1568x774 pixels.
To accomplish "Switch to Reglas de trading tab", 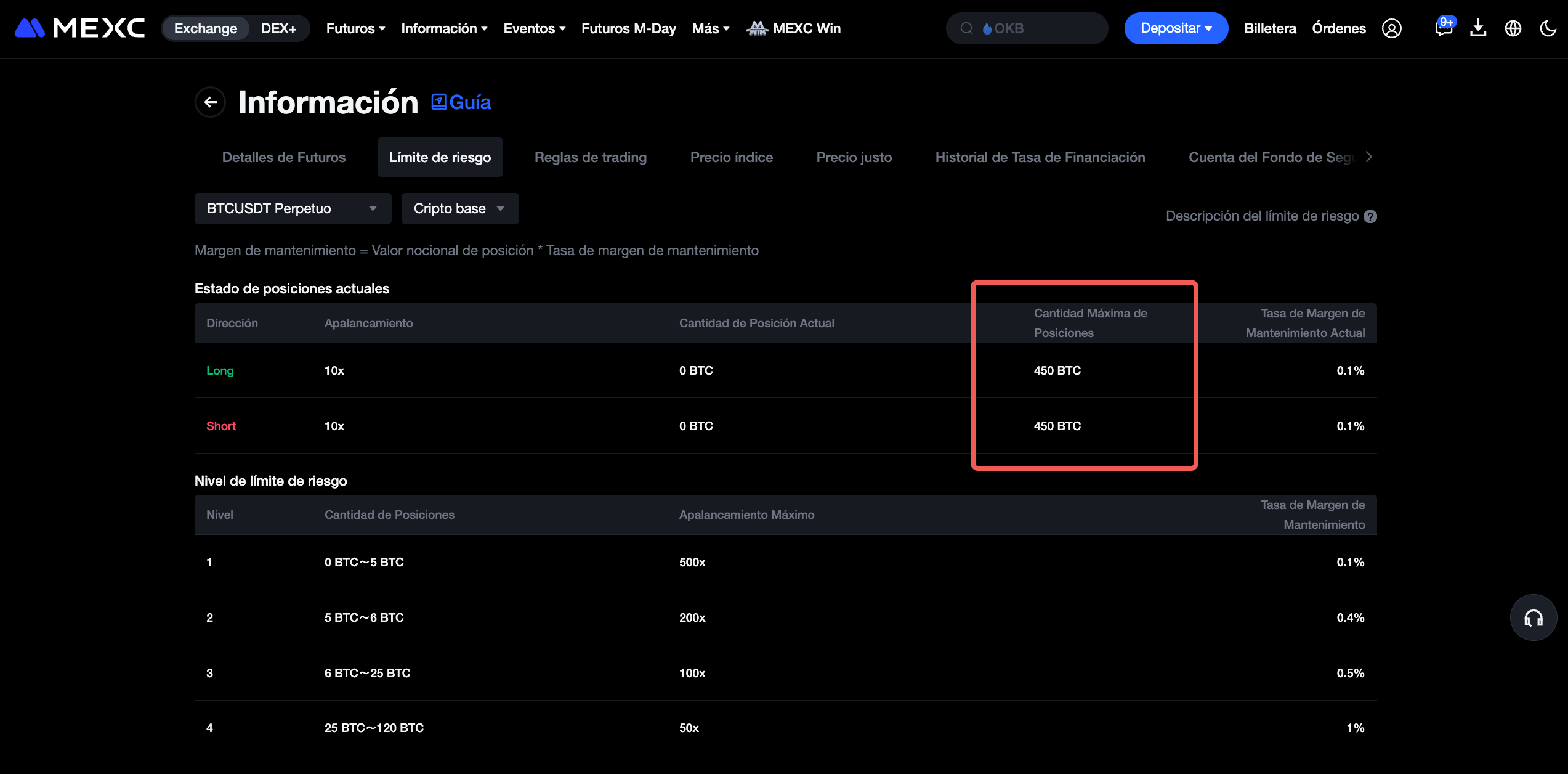I will (590, 157).
